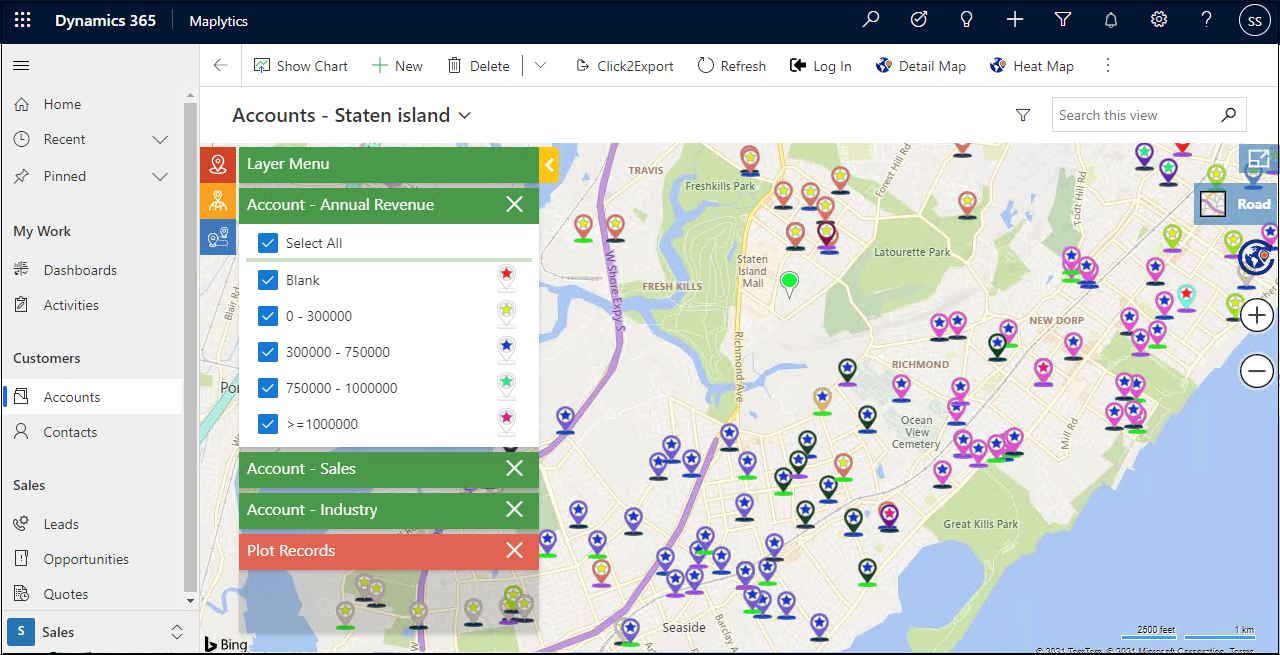Expand map to full screen
This screenshot has width=1280, height=655.
(x=1258, y=159)
